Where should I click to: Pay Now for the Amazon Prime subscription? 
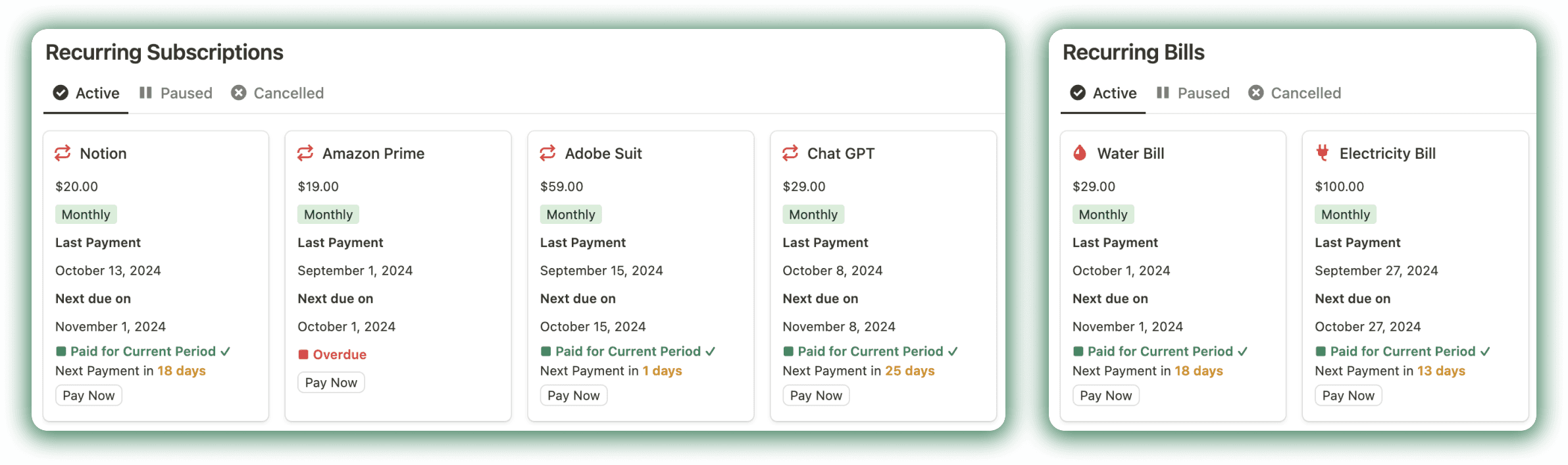(331, 382)
